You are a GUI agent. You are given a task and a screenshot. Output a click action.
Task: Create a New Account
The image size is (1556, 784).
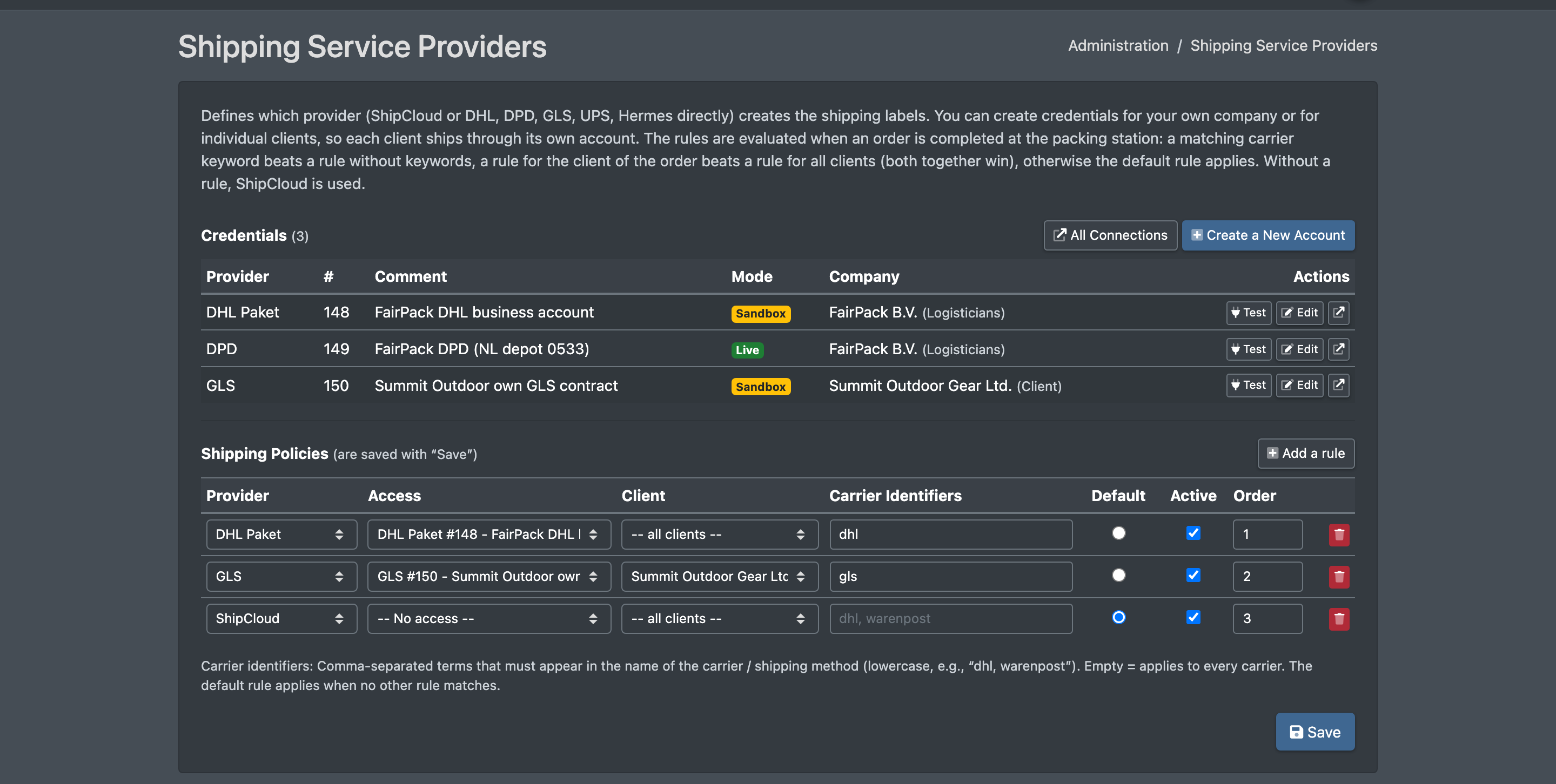pos(1268,235)
